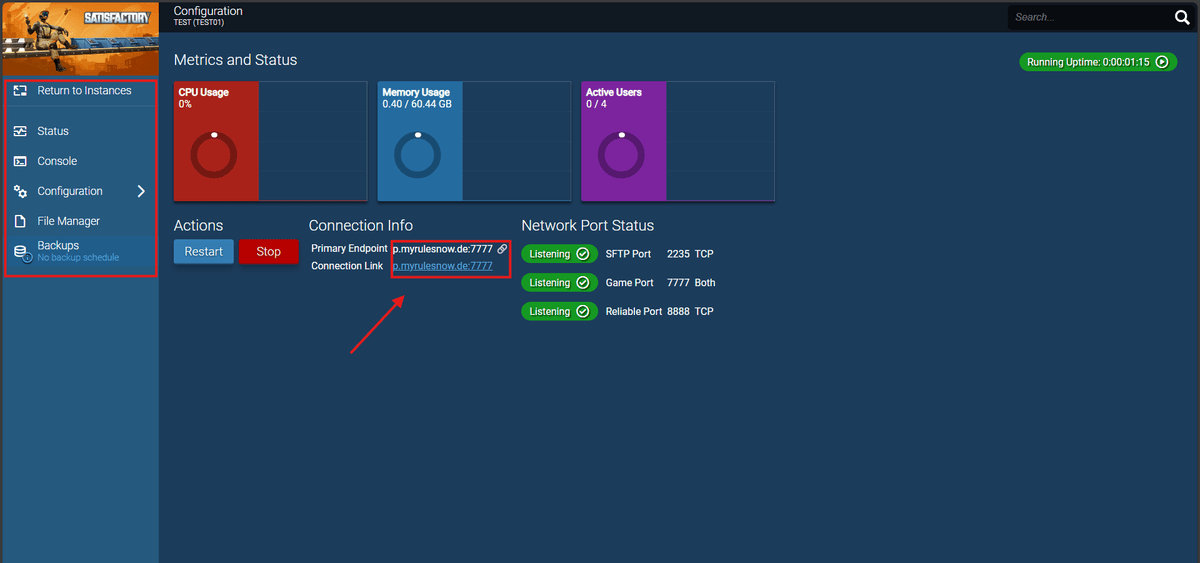Open the Connection Link p.myrulesnow.de:7777
Viewport: 1200px width, 563px height.
(x=443, y=266)
